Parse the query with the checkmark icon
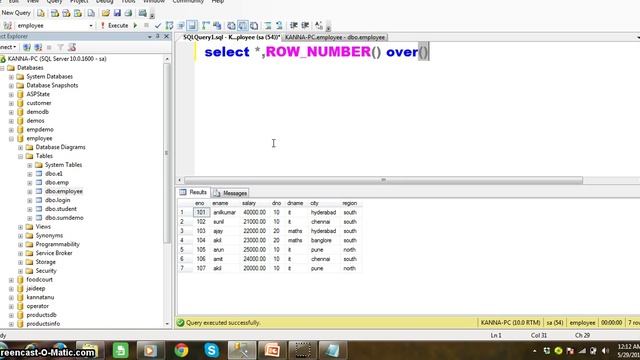This screenshot has height=360, width=640. pos(158,25)
